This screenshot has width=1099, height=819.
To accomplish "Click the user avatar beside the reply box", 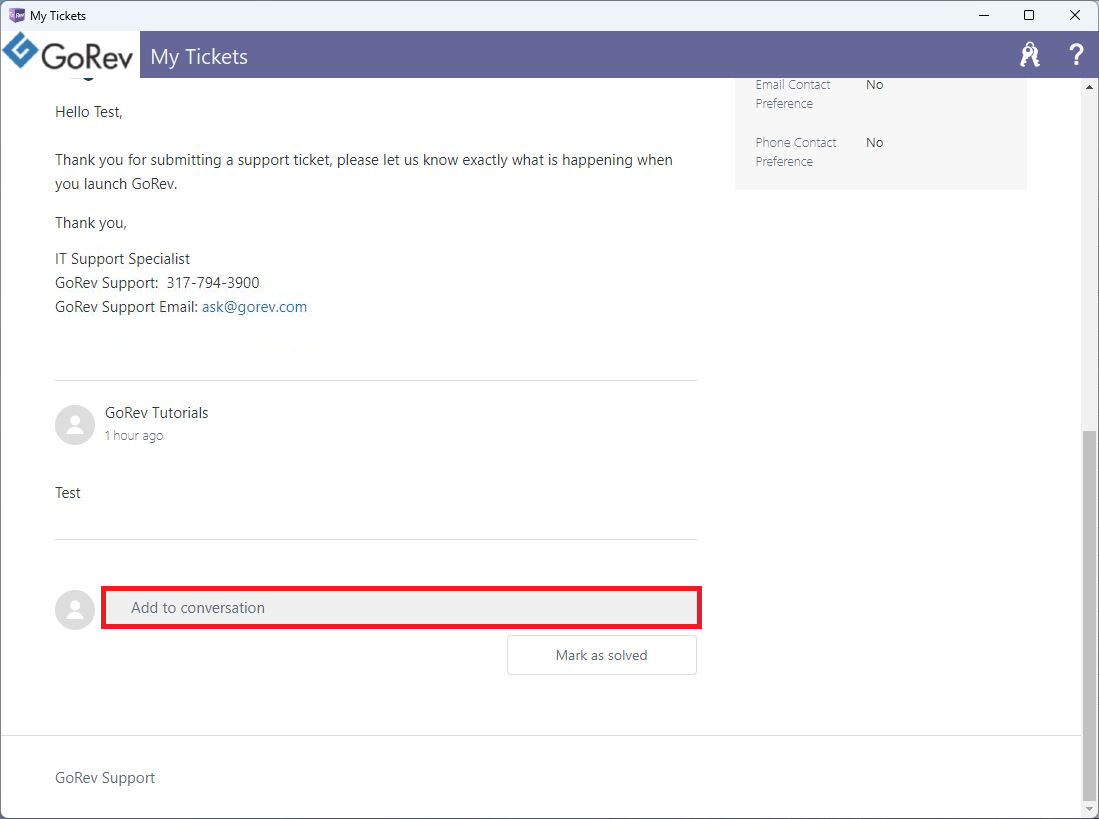I will tap(75, 610).
